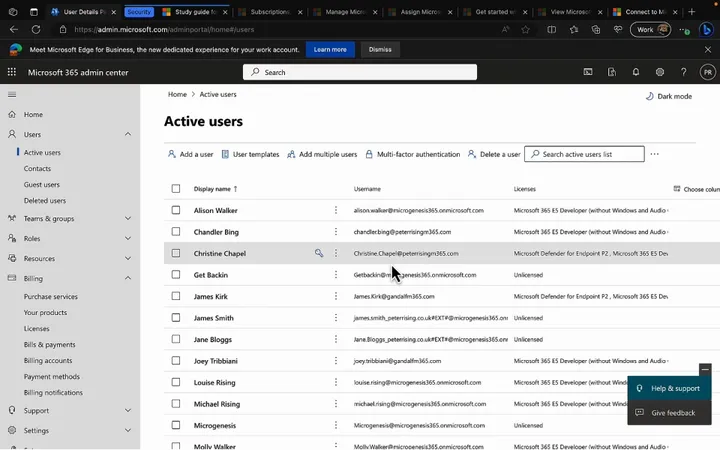Screen dimensions: 720x450
Task: Collapse the Users section in sidebar
Action: 128,134
